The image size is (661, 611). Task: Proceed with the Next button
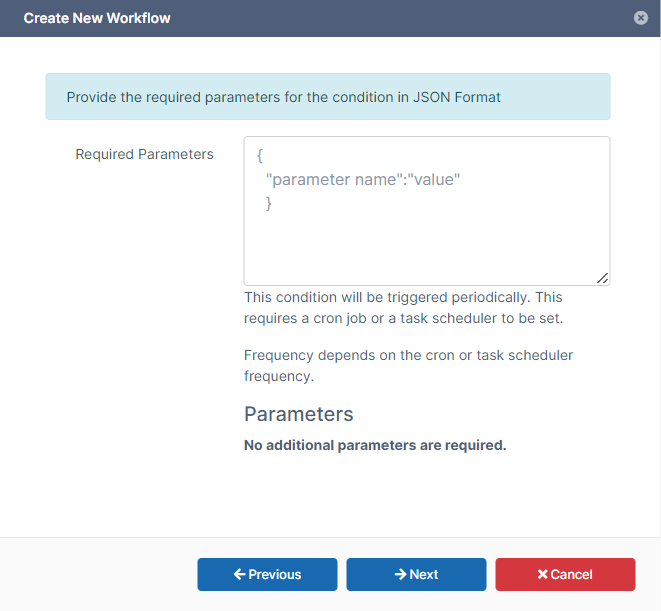click(416, 575)
